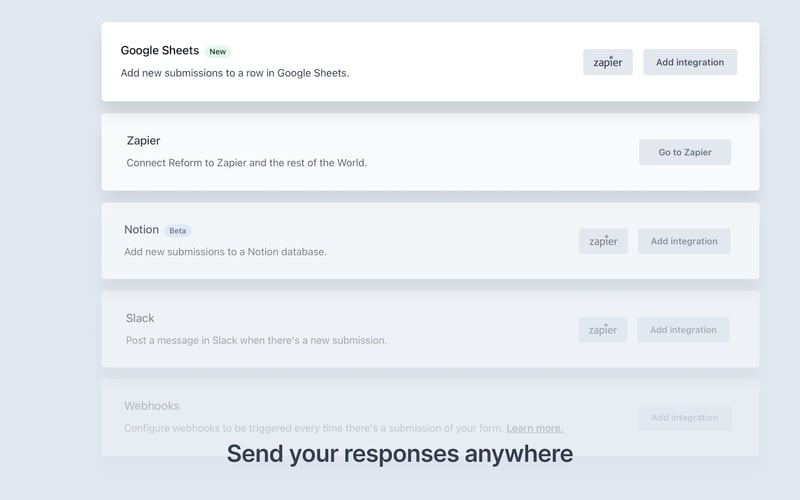This screenshot has height=500, width=800.
Task: Click the zapier badge in Slack row
Action: point(603,330)
